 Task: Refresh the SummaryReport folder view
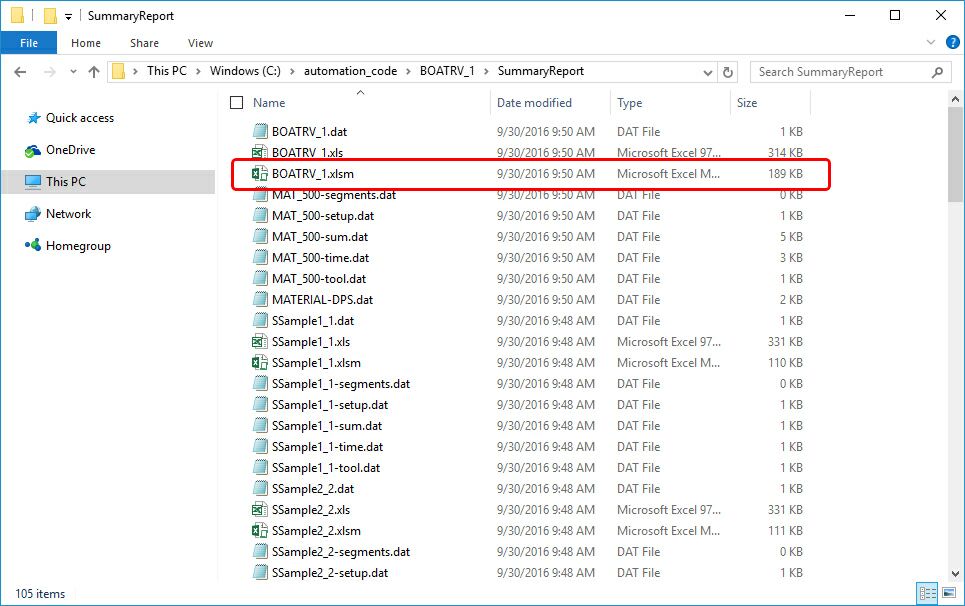click(728, 72)
